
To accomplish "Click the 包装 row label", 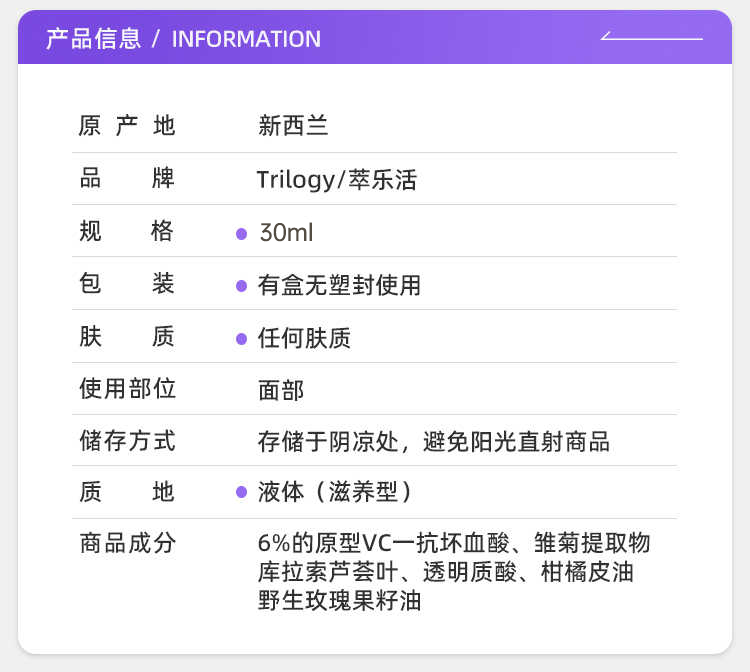I will (127, 284).
